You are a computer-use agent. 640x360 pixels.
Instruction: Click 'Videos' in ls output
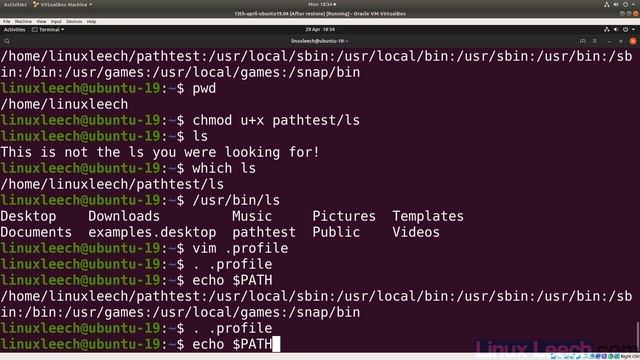416,232
